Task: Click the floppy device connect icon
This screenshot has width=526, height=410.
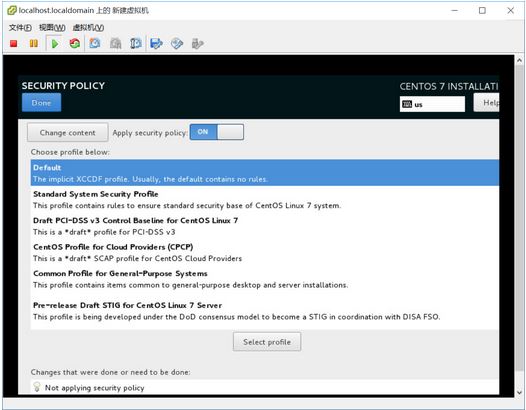Action: [156, 43]
